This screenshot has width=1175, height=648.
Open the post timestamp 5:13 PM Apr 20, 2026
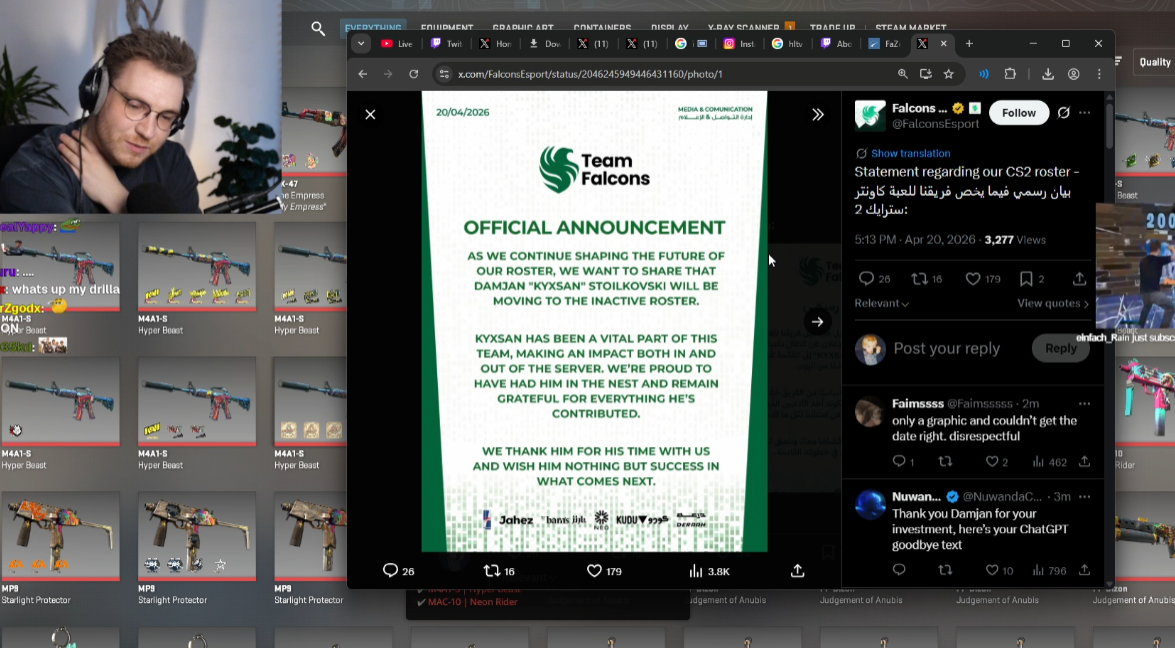pyautogui.click(x=913, y=240)
